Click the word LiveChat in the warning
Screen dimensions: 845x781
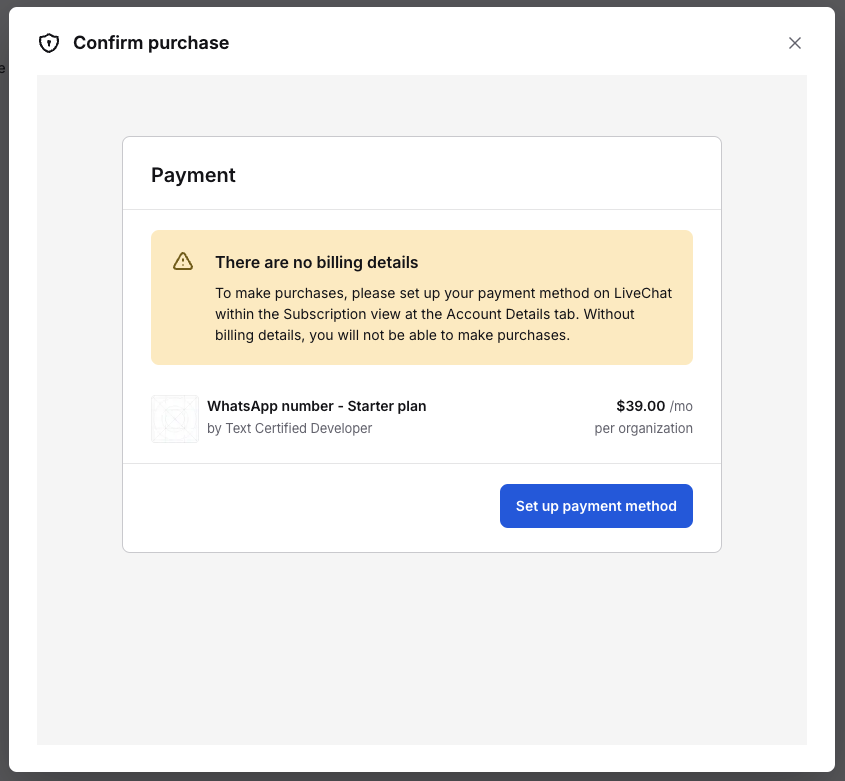[x=643, y=293]
